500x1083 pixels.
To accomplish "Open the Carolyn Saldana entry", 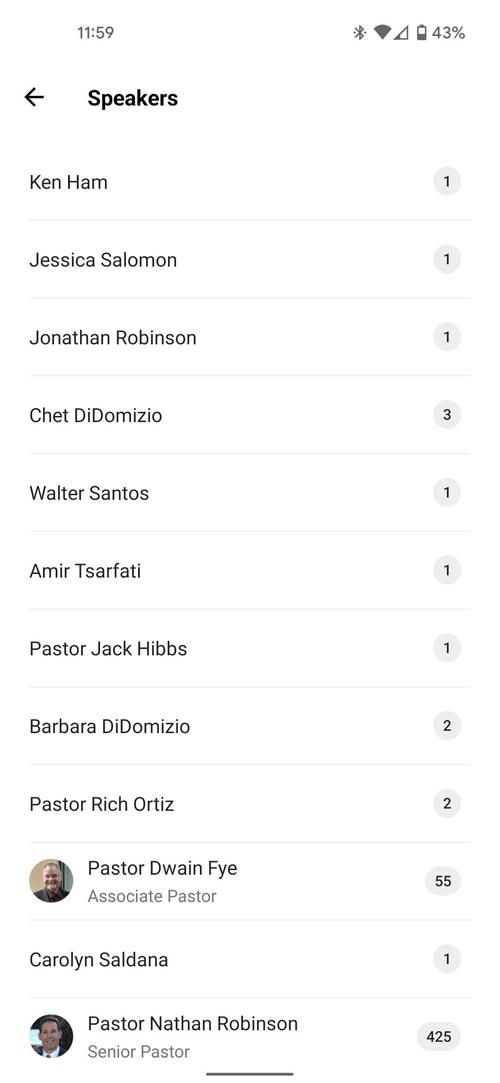I will click(250, 959).
